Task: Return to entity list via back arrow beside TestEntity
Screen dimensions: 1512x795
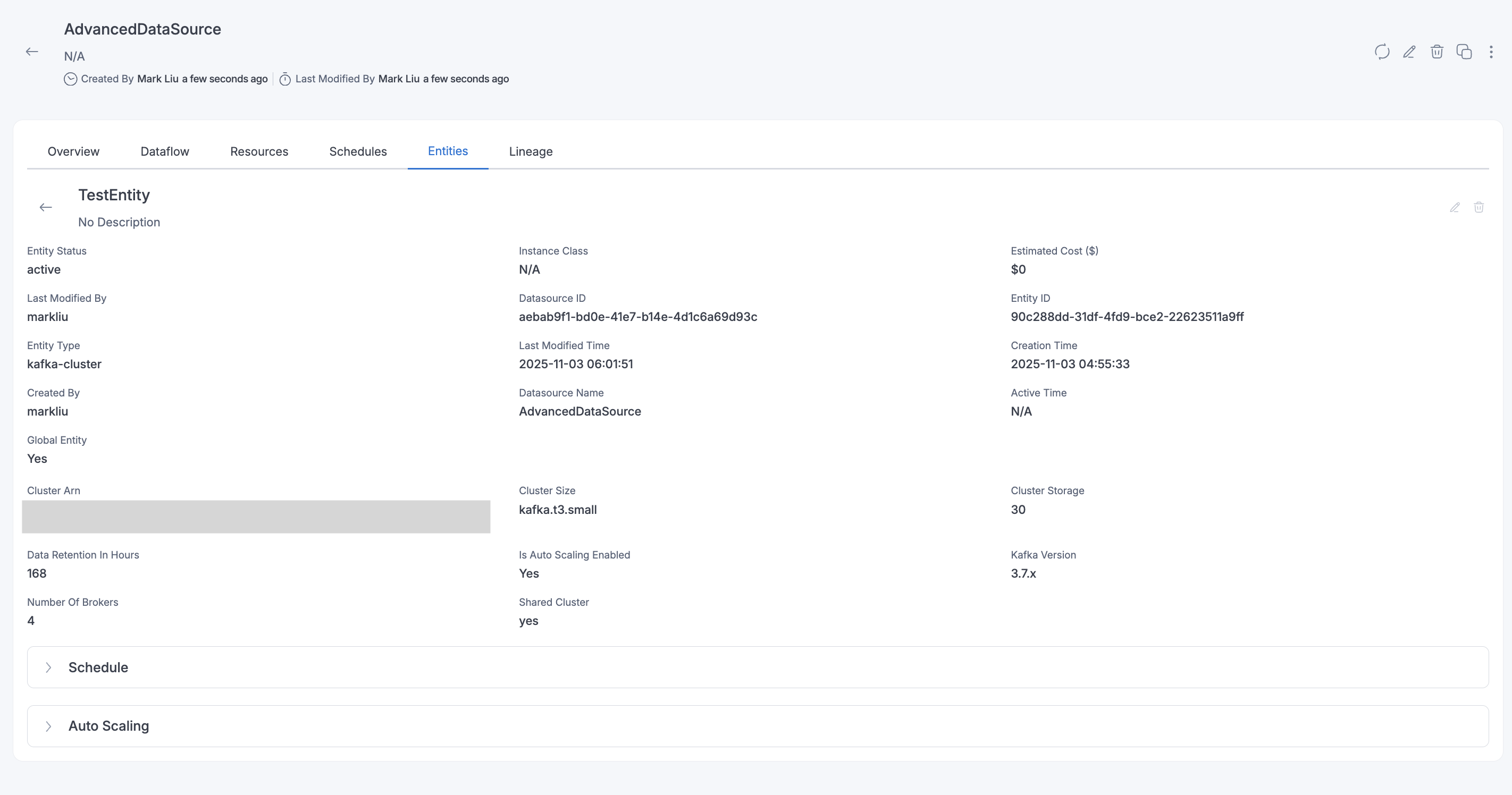Action: point(46,207)
